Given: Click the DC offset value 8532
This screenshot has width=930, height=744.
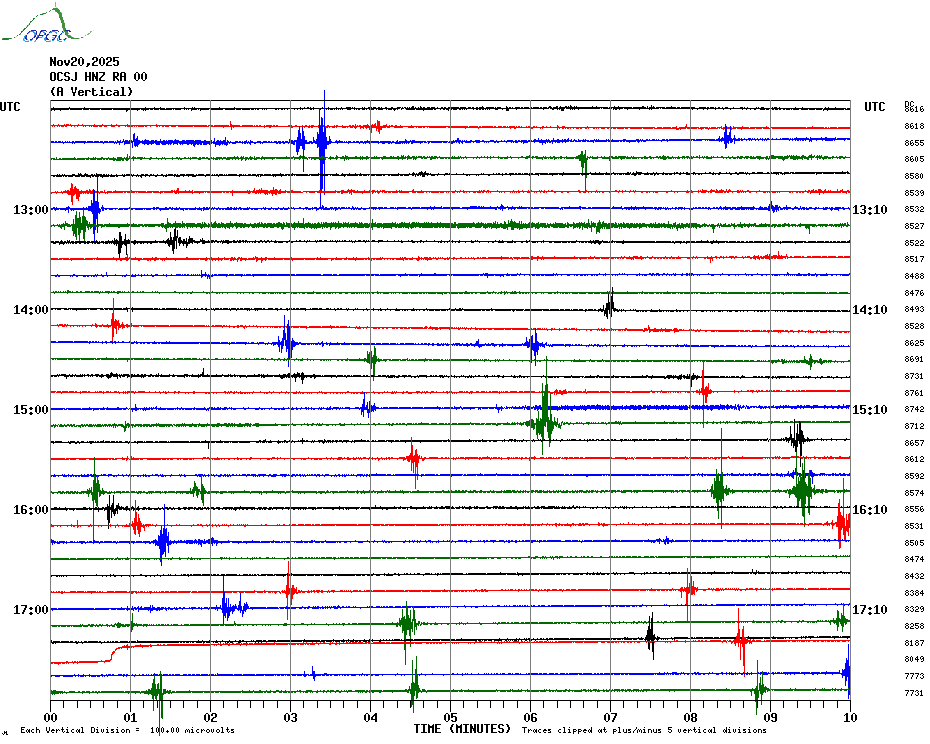Looking at the screenshot, I should pos(914,209).
